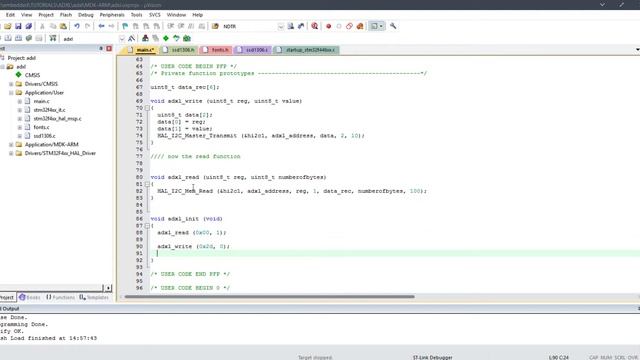640x360 pixels.
Task: Paste clipboard with the Paste icon
Action: (x=63, y=26)
